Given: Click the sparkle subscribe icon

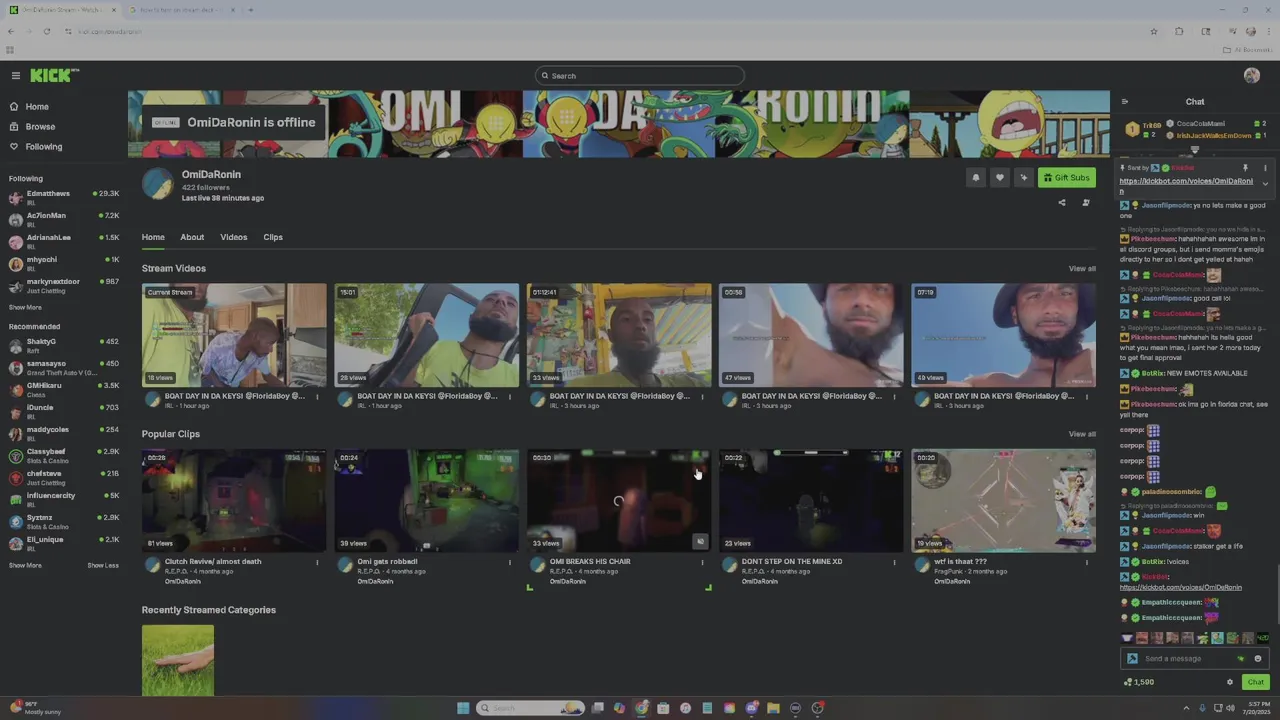Looking at the screenshot, I should point(1023,178).
